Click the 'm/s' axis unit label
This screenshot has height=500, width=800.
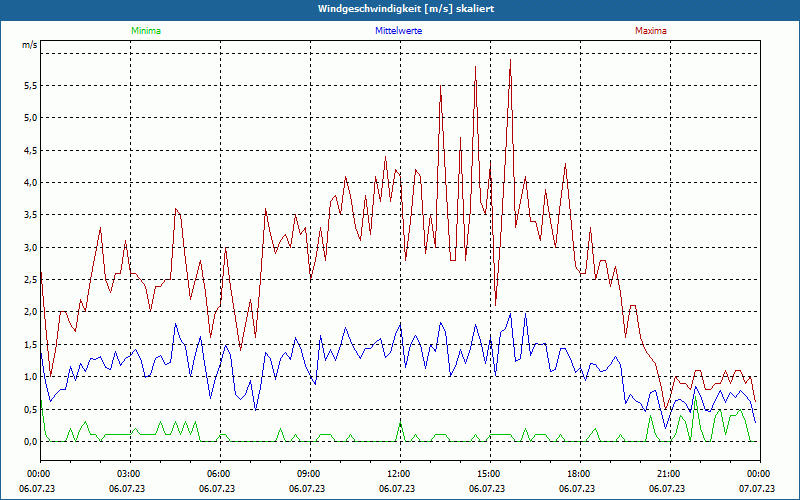[x=30, y=45]
